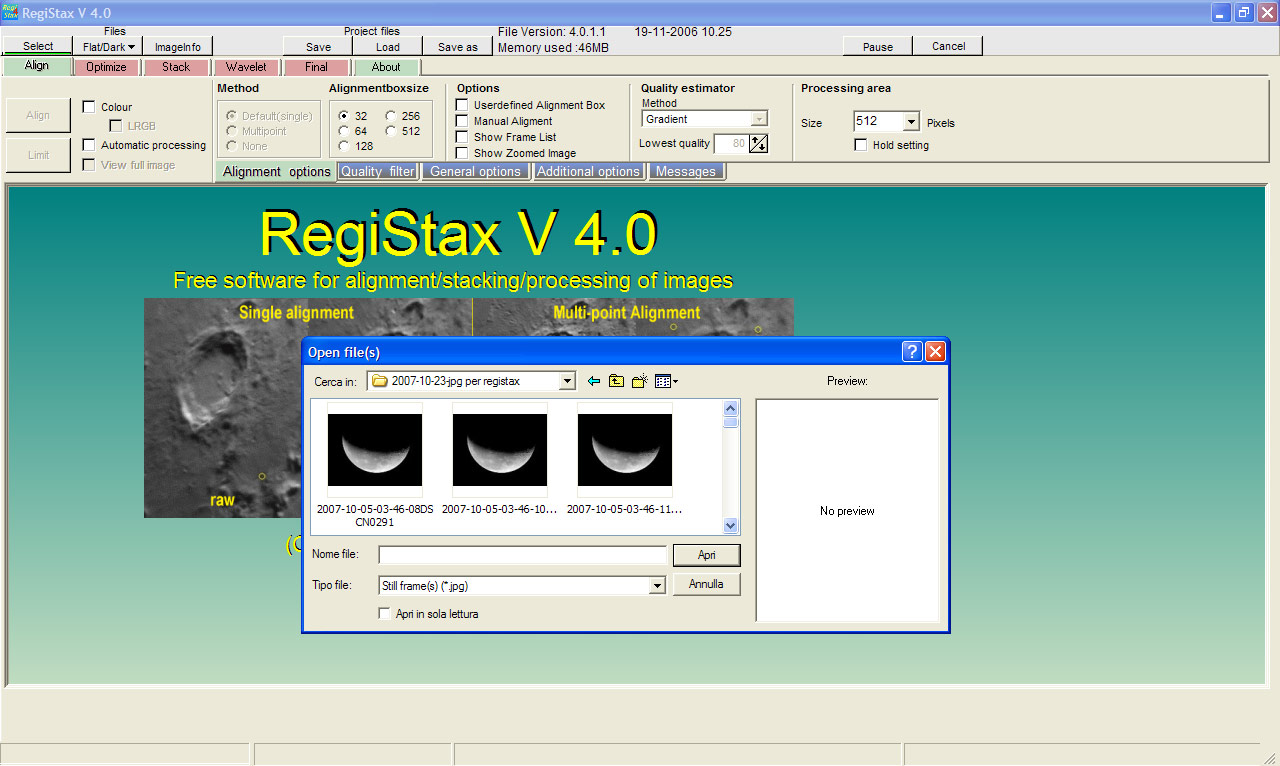The width and height of the screenshot is (1280, 766).
Task: Select alignment box size 64
Action: click(344, 131)
